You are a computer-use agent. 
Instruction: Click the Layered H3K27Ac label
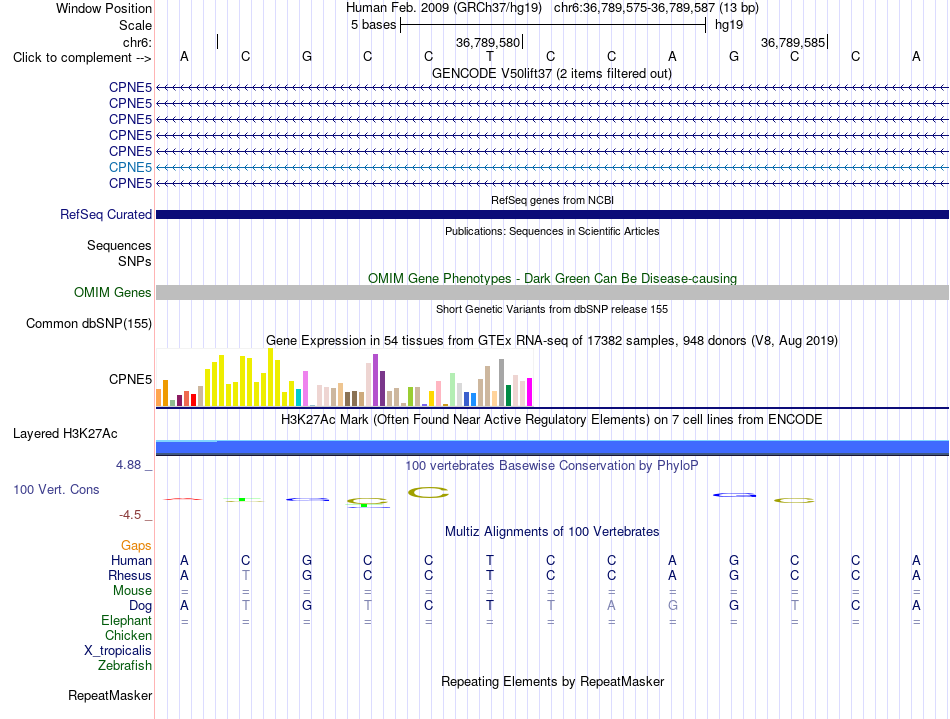point(65,434)
